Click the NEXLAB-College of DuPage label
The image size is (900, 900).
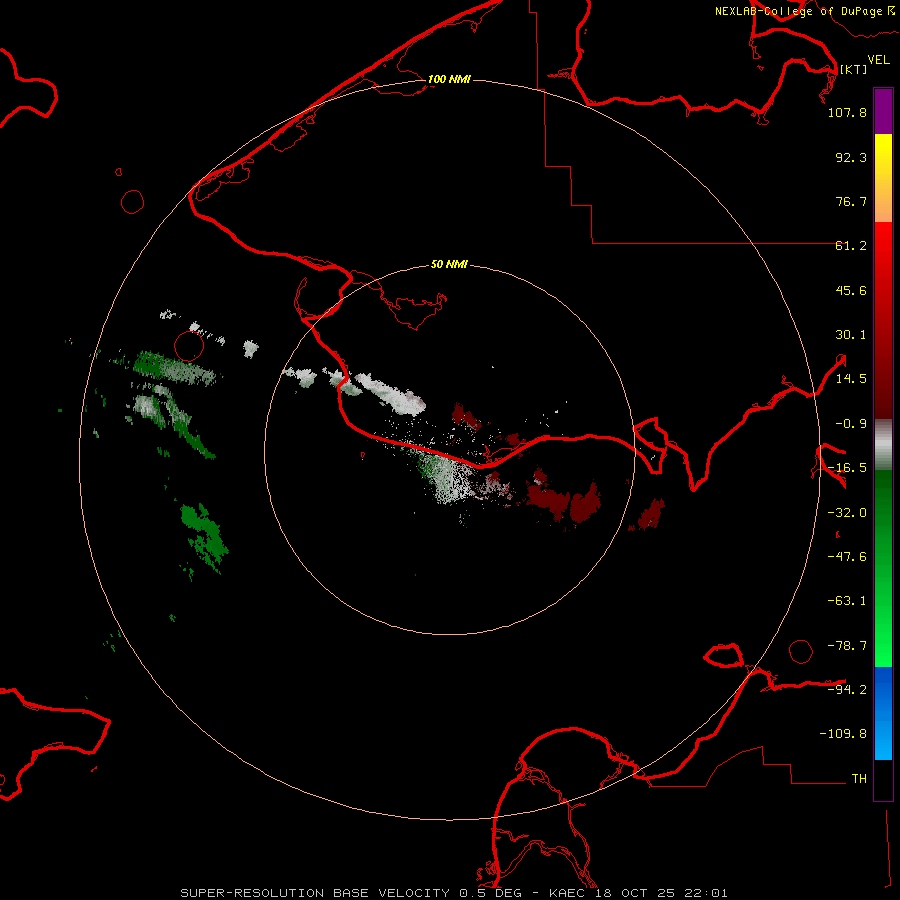(804, 11)
